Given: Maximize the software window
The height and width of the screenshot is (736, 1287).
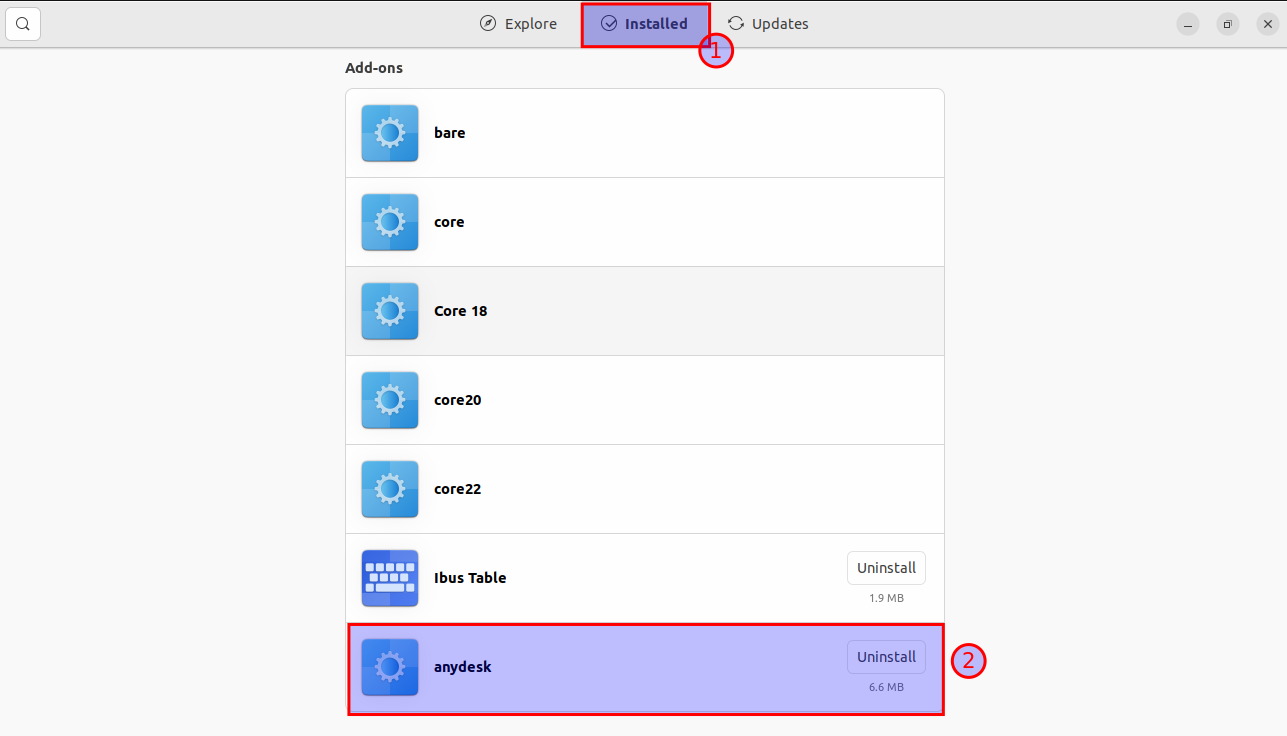Looking at the screenshot, I should coord(1228,24).
